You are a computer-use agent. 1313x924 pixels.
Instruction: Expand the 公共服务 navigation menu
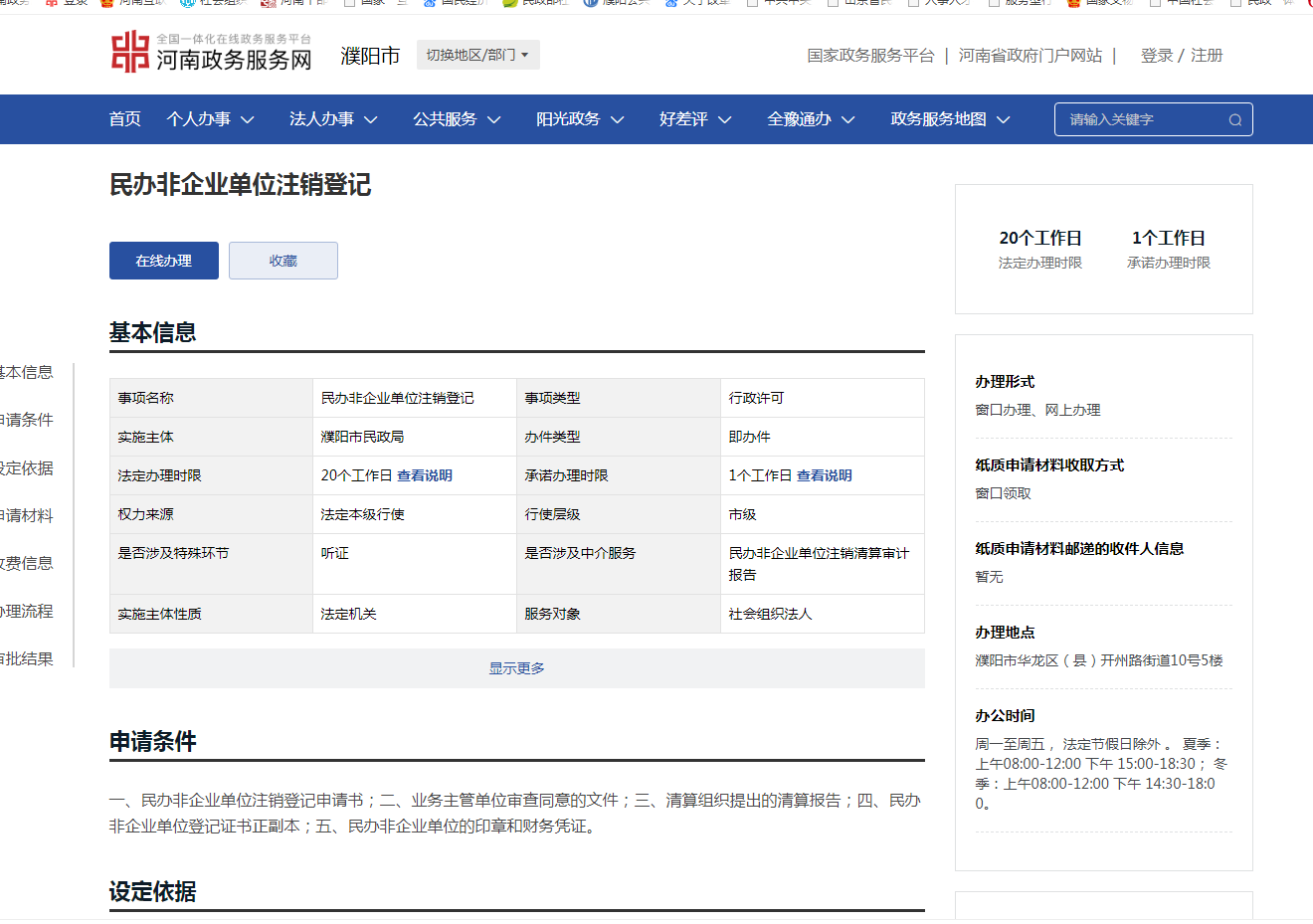457,119
